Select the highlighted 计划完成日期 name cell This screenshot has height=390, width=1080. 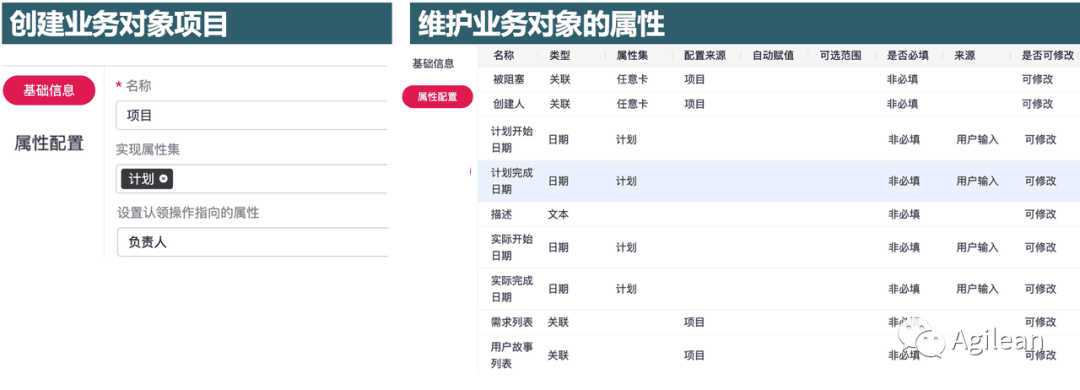point(512,181)
